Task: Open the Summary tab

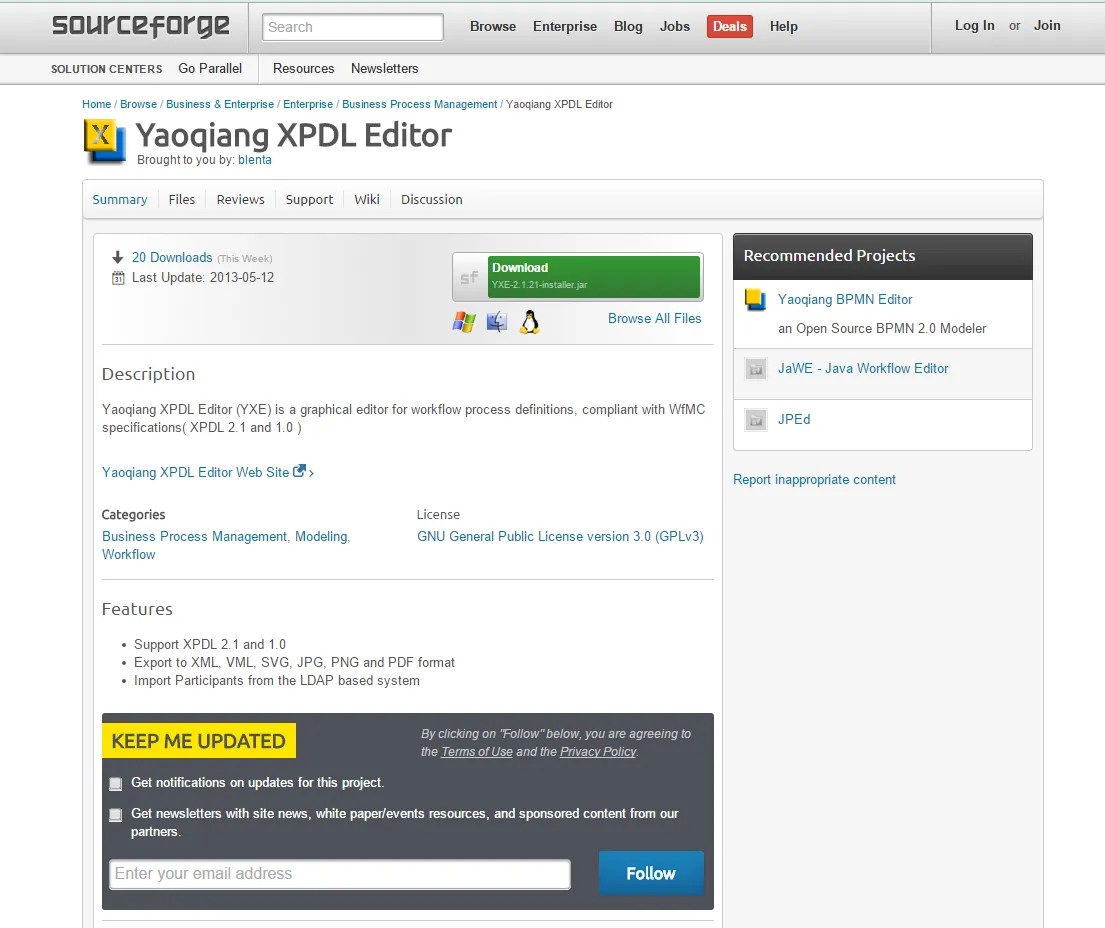Action: coord(120,199)
